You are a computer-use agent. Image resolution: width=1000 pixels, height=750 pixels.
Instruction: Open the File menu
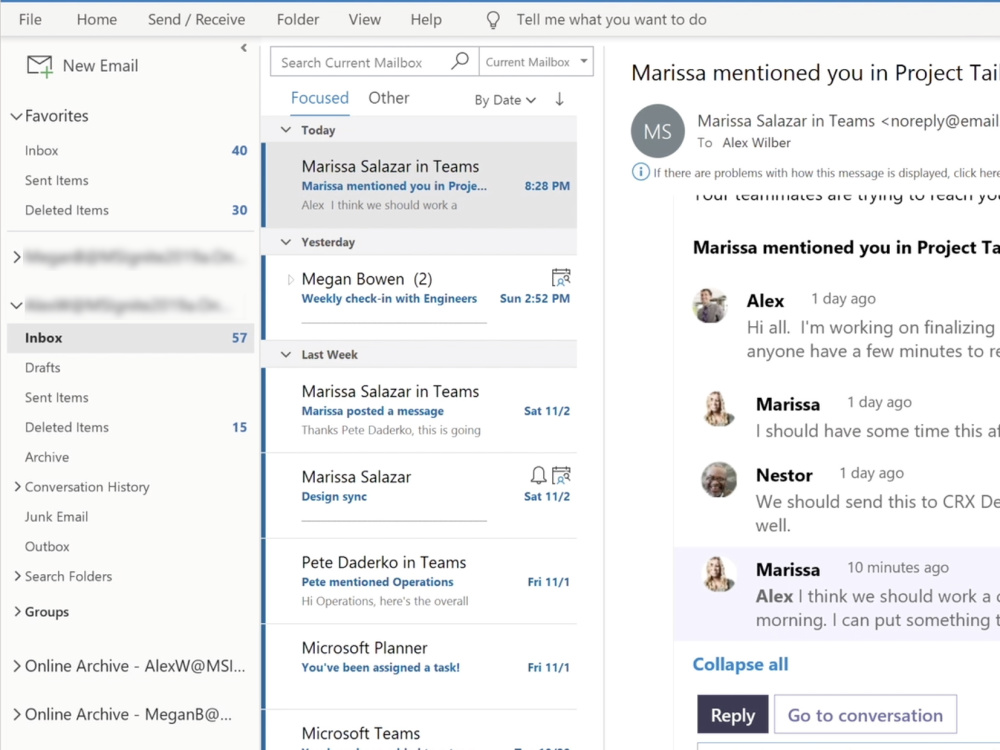coord(30,20)
